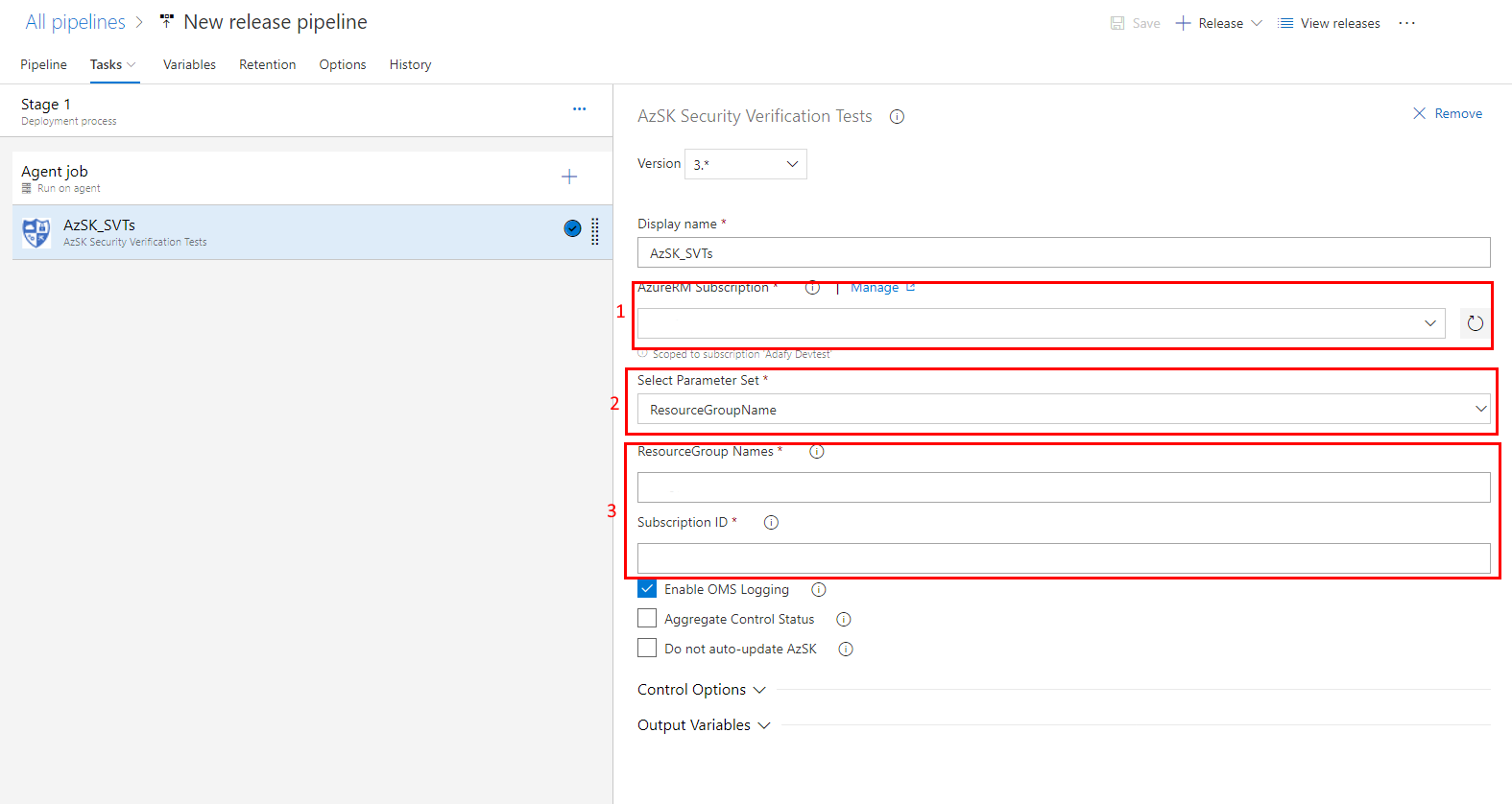Select the Tasks tab
The image size is (1512, 804).
(x=107, y=64)
